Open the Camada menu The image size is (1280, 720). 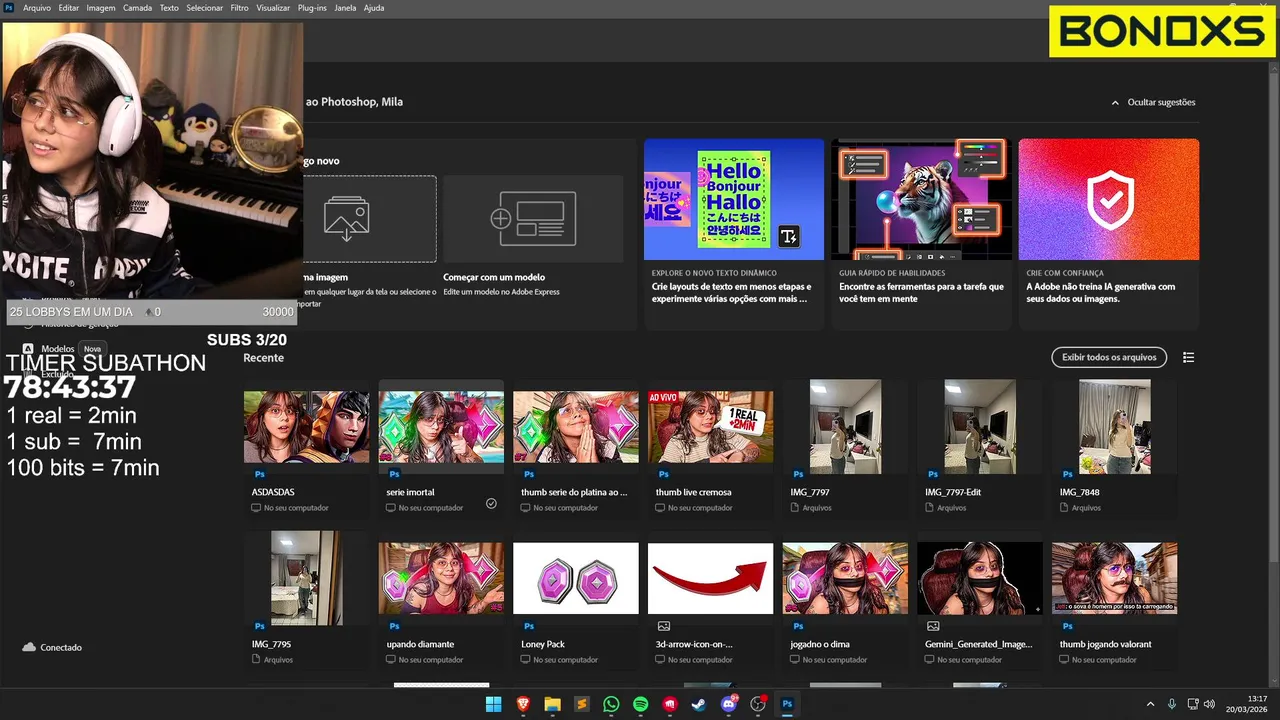coord(138,7)
